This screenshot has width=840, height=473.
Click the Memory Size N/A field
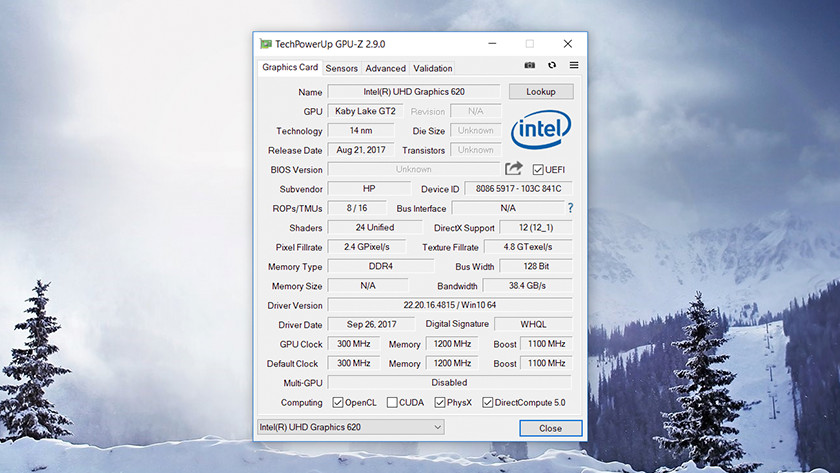pyautogui.click(x=368, y=286)
